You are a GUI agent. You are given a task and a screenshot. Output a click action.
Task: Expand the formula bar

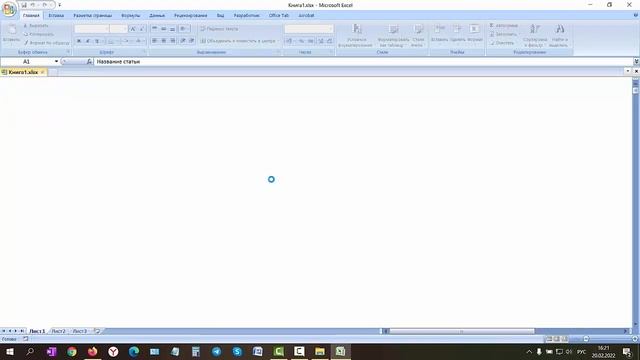[x=636, y=62]
